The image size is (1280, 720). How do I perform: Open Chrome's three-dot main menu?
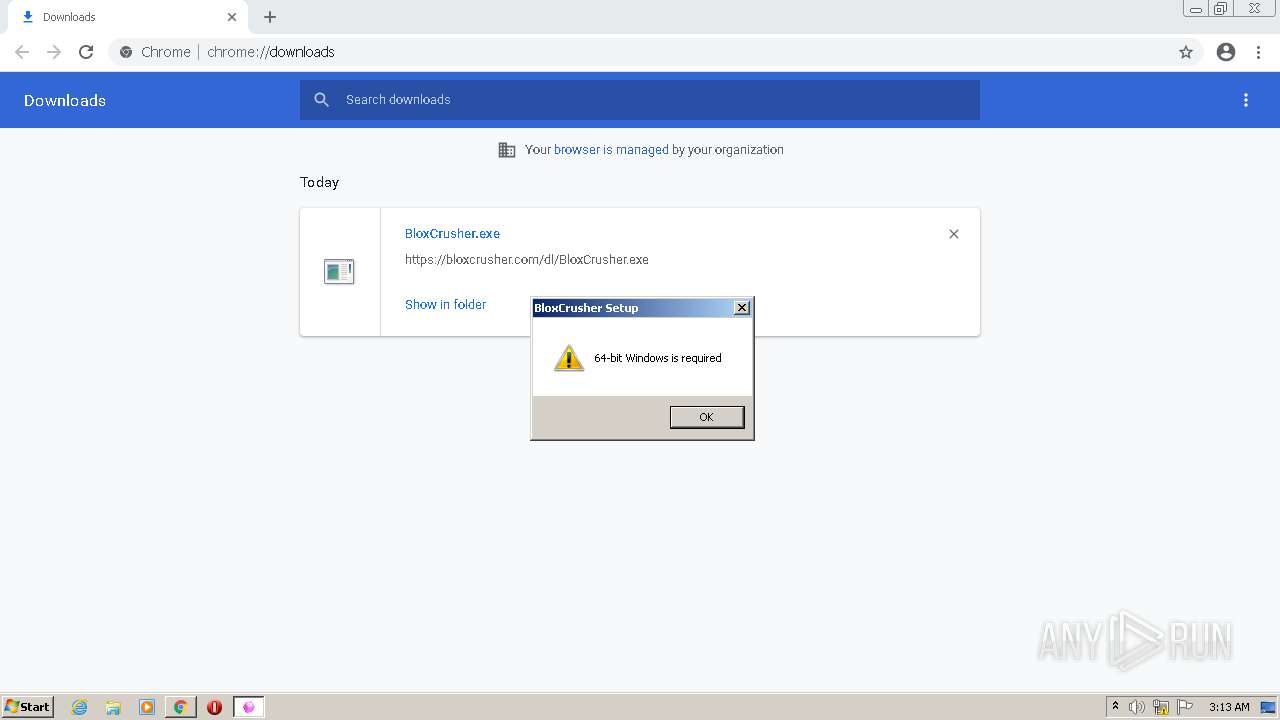1259,52
